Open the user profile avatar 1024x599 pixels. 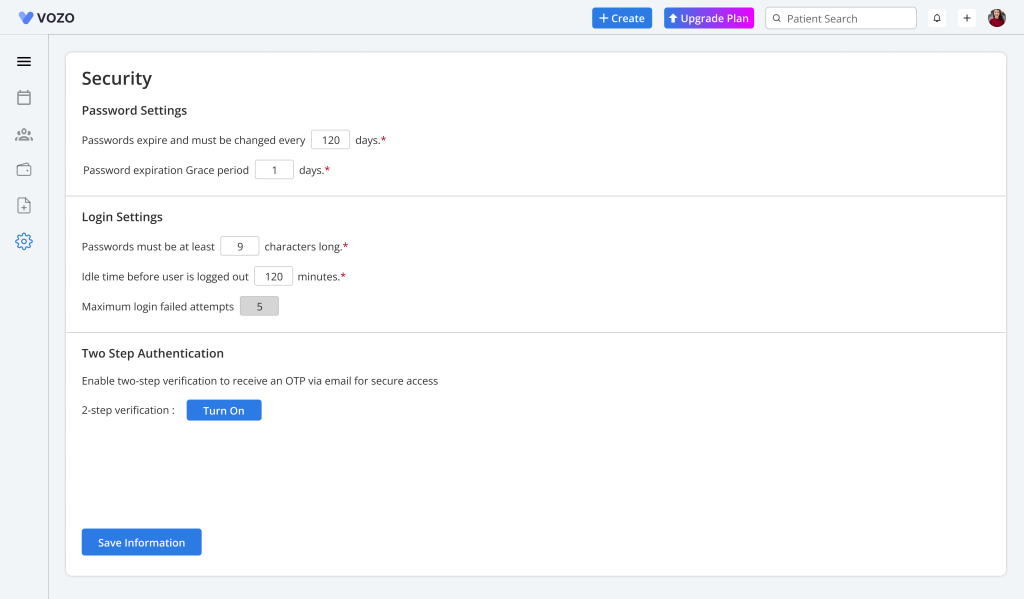click(x=997, y=18)
